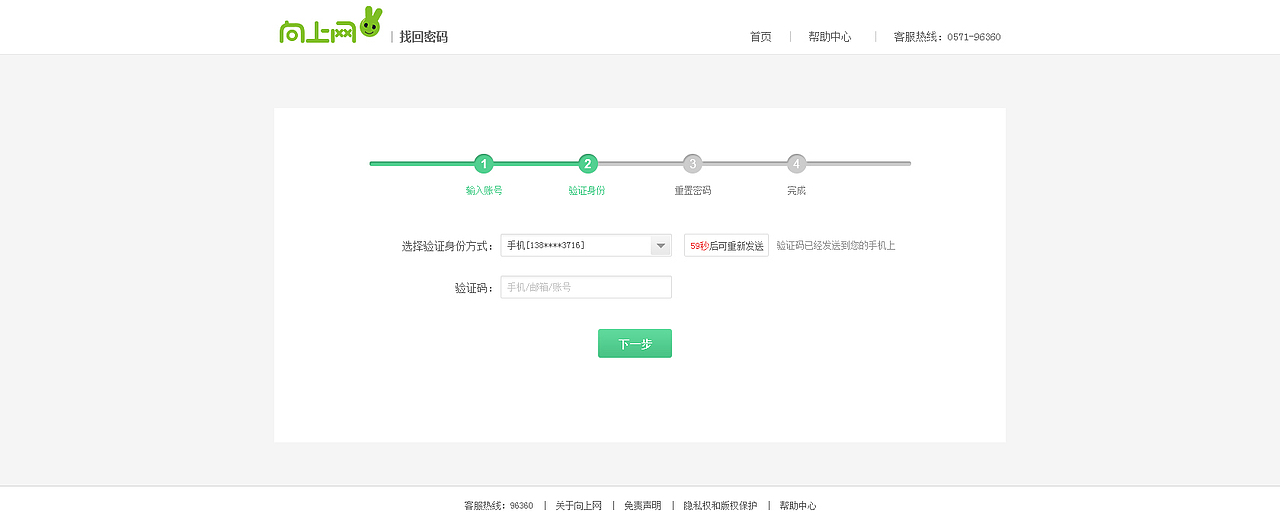Screen dimensions: 1280x523
Task: Click the 验证身份 step label
Action: point(587,190)
